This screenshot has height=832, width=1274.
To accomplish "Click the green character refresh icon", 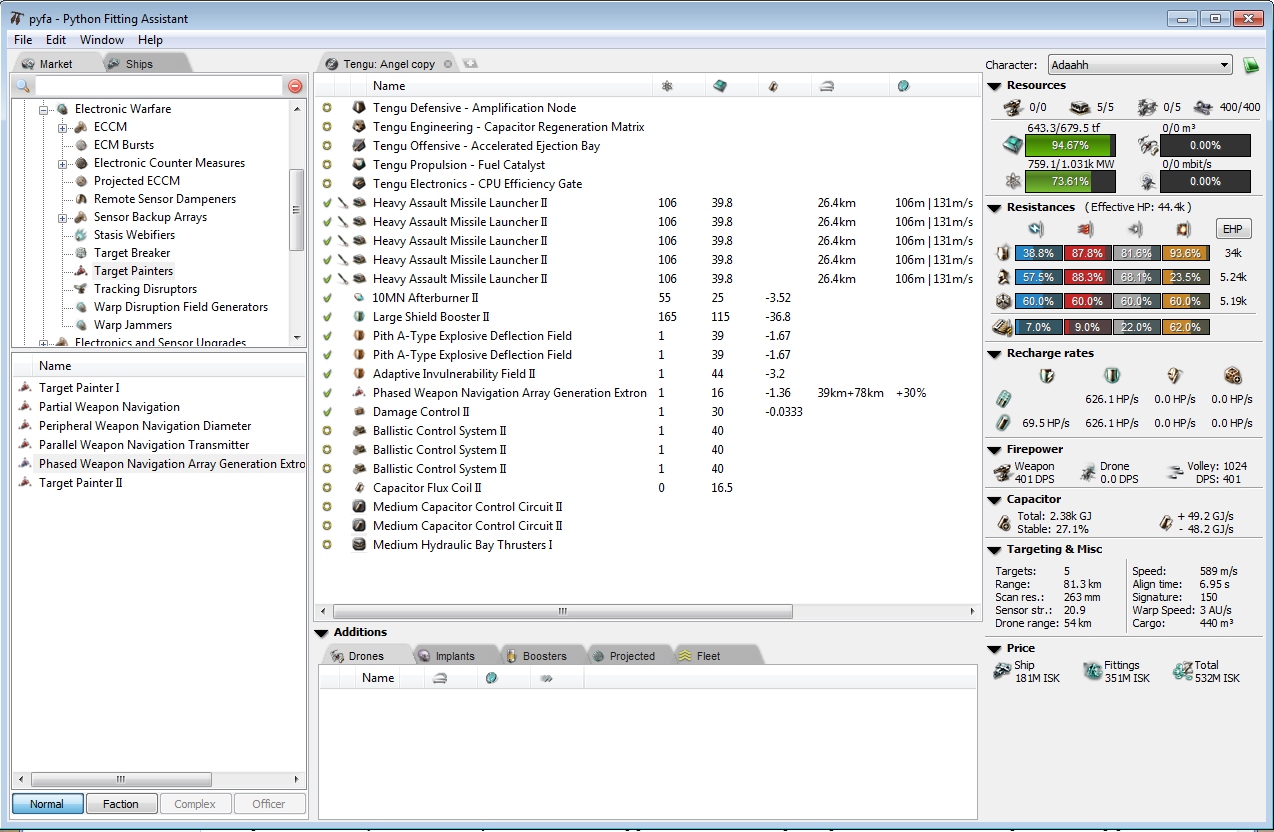I will pos(1250,65).
